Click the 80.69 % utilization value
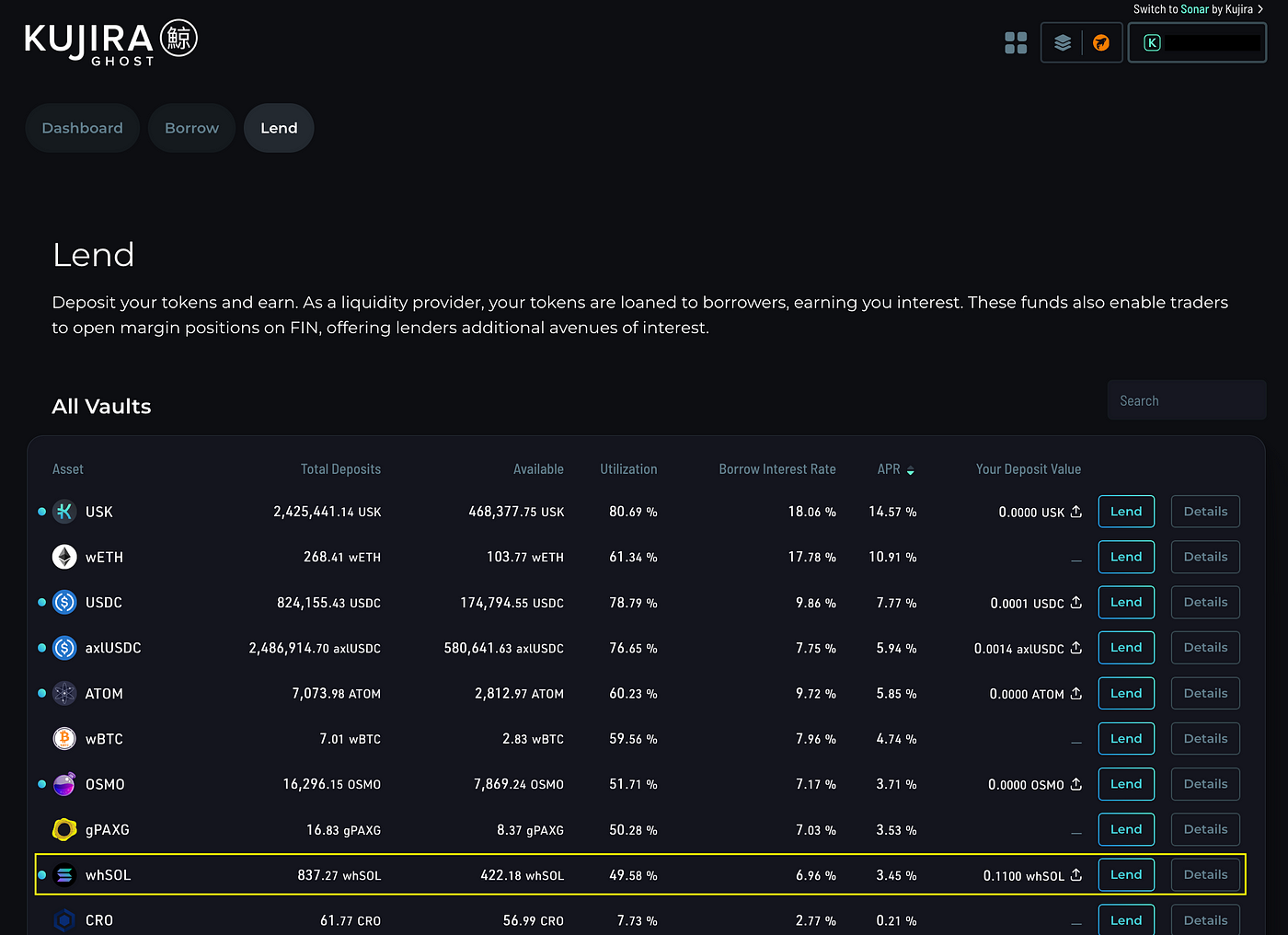The width and height of the screenshot is (1288, 935). tap(633, 512)
